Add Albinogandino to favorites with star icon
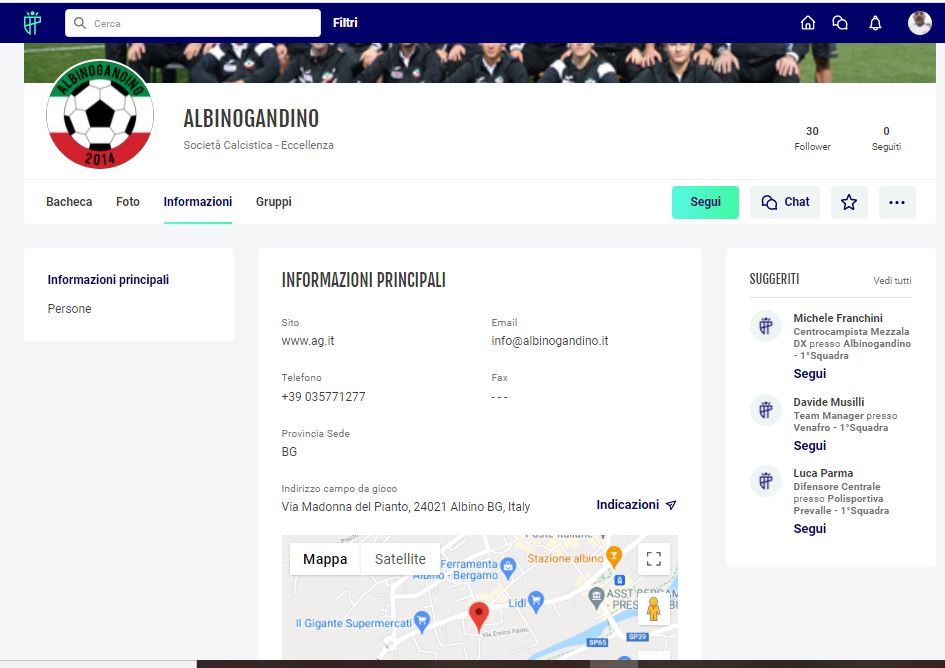The width and height of the screenshot is (945, 668). coord(849,202)
